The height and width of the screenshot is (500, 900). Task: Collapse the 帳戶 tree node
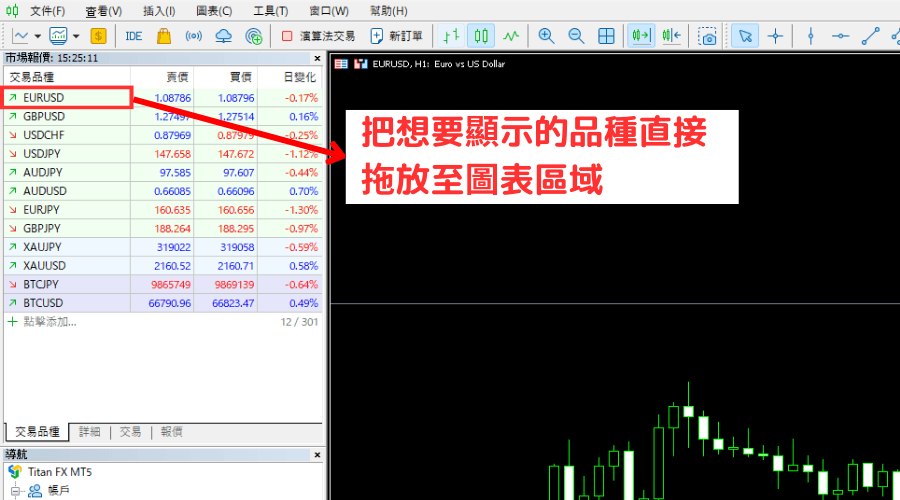16,490
